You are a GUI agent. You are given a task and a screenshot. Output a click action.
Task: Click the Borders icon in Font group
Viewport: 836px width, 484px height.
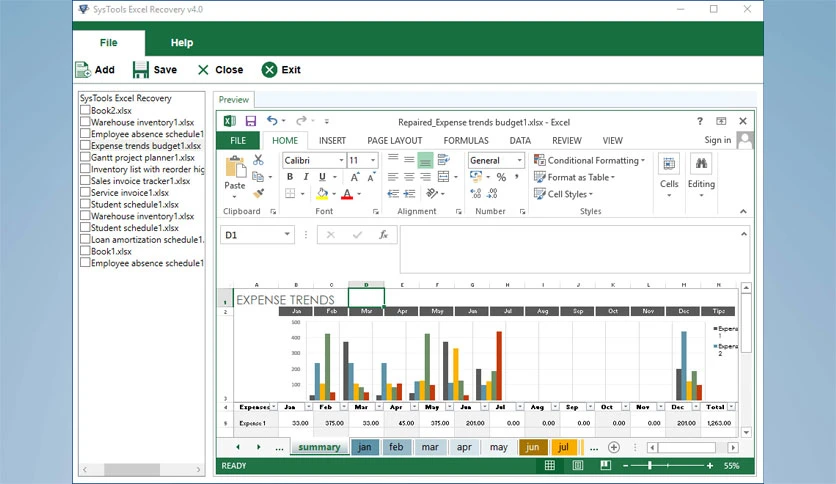(290, 193)
